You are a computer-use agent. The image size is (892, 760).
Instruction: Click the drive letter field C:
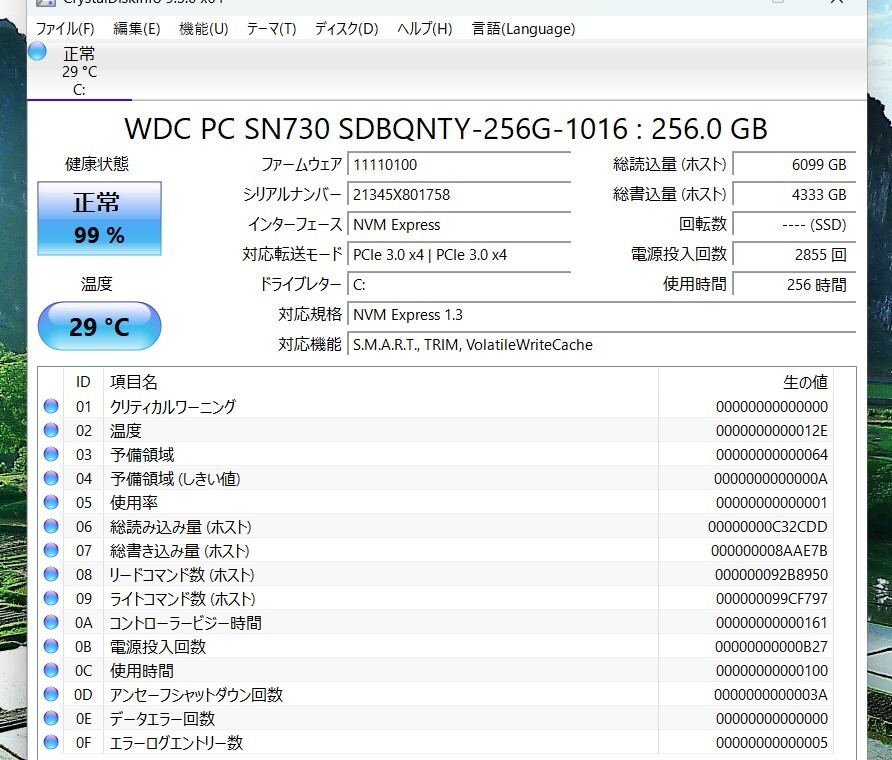pyautogui.click(x=459, y=284)
